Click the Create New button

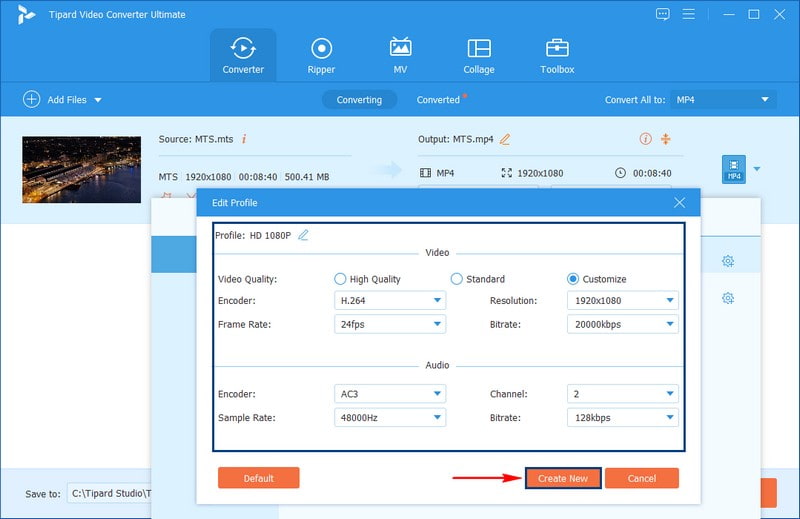point(563,478)
